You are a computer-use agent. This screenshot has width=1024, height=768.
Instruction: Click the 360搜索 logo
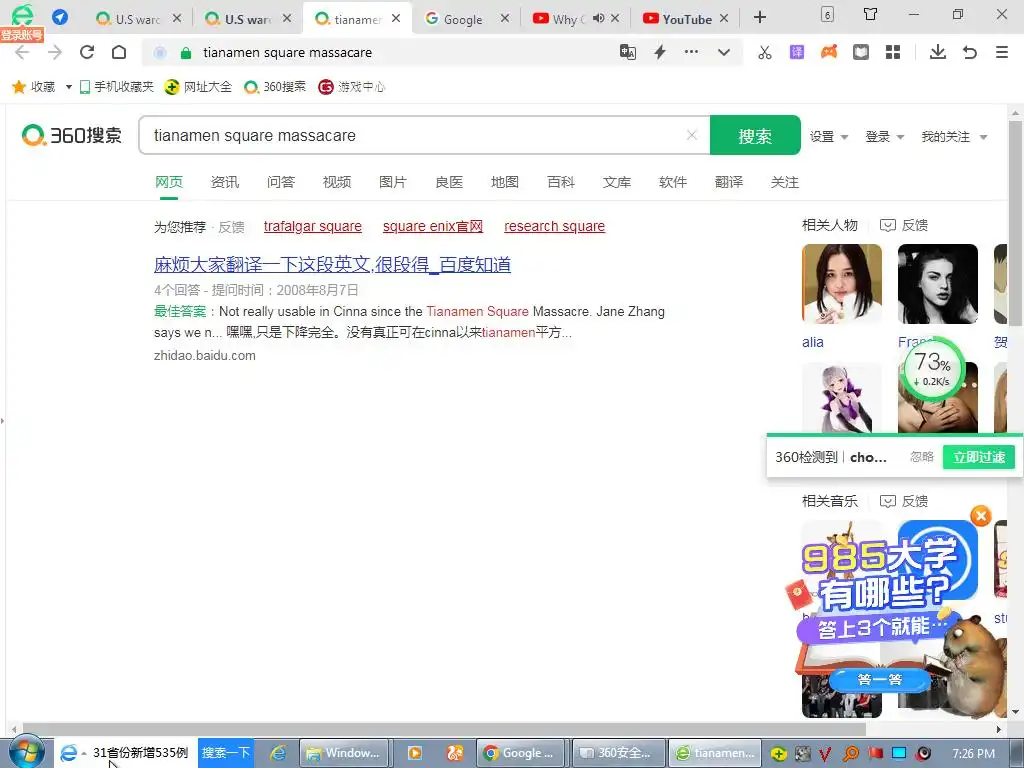(72, 135)
